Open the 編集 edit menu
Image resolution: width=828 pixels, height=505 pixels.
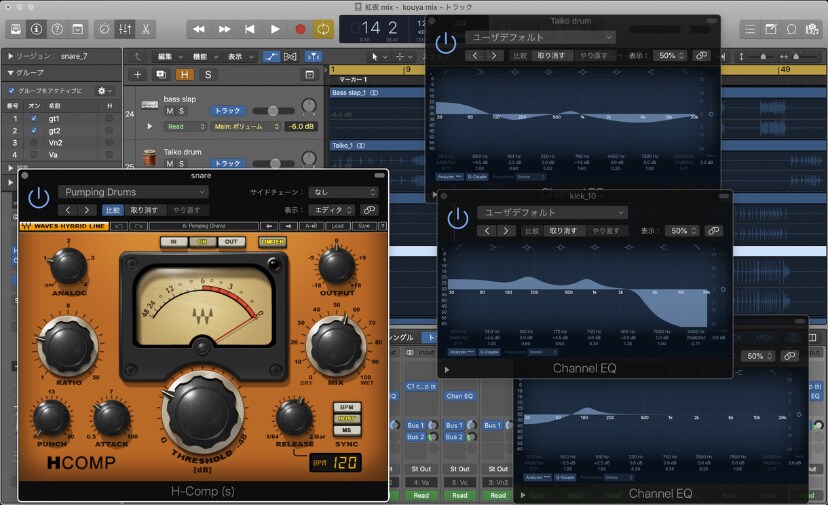coord(170,57)
